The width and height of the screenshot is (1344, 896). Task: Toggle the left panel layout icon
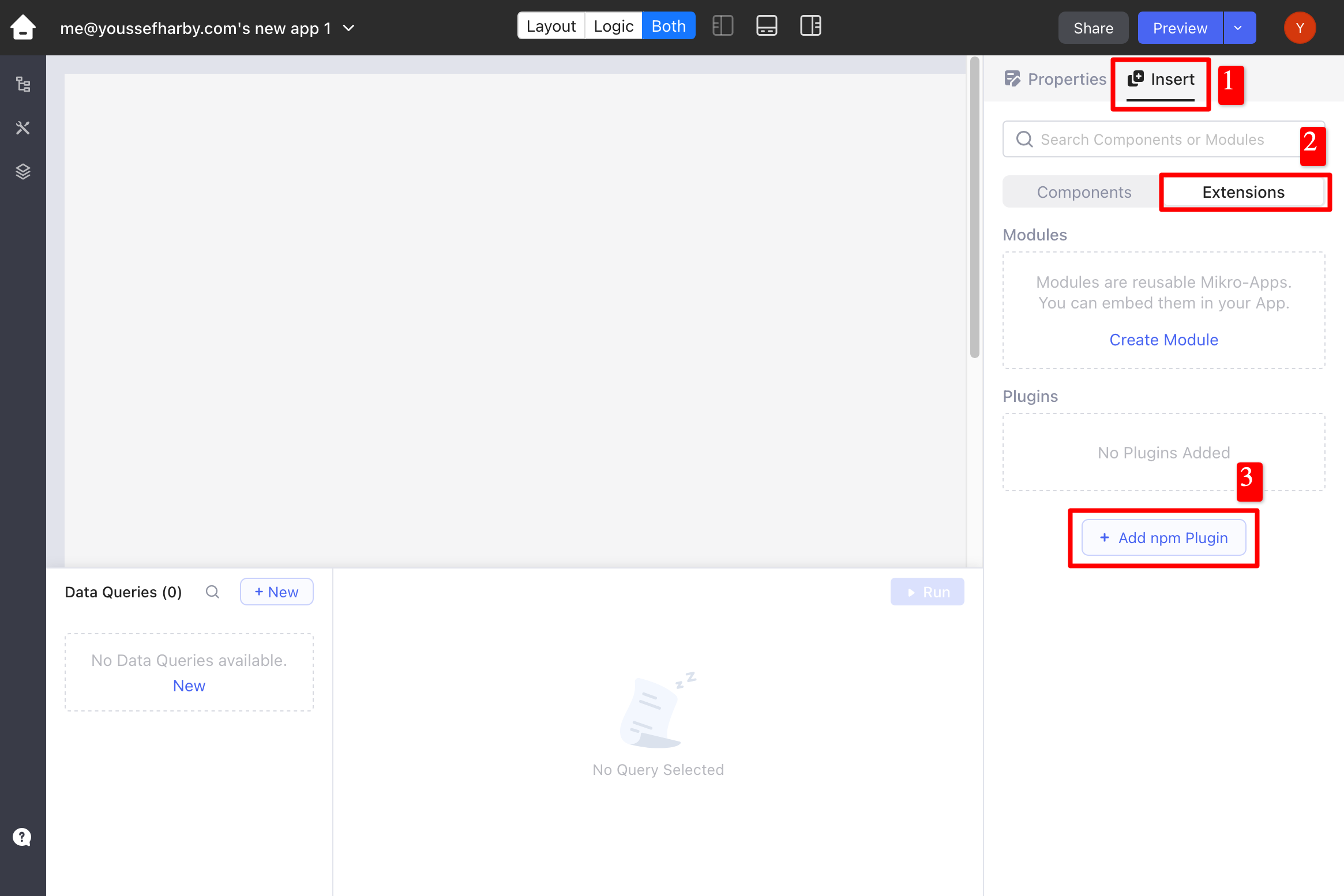pos(723,26)
